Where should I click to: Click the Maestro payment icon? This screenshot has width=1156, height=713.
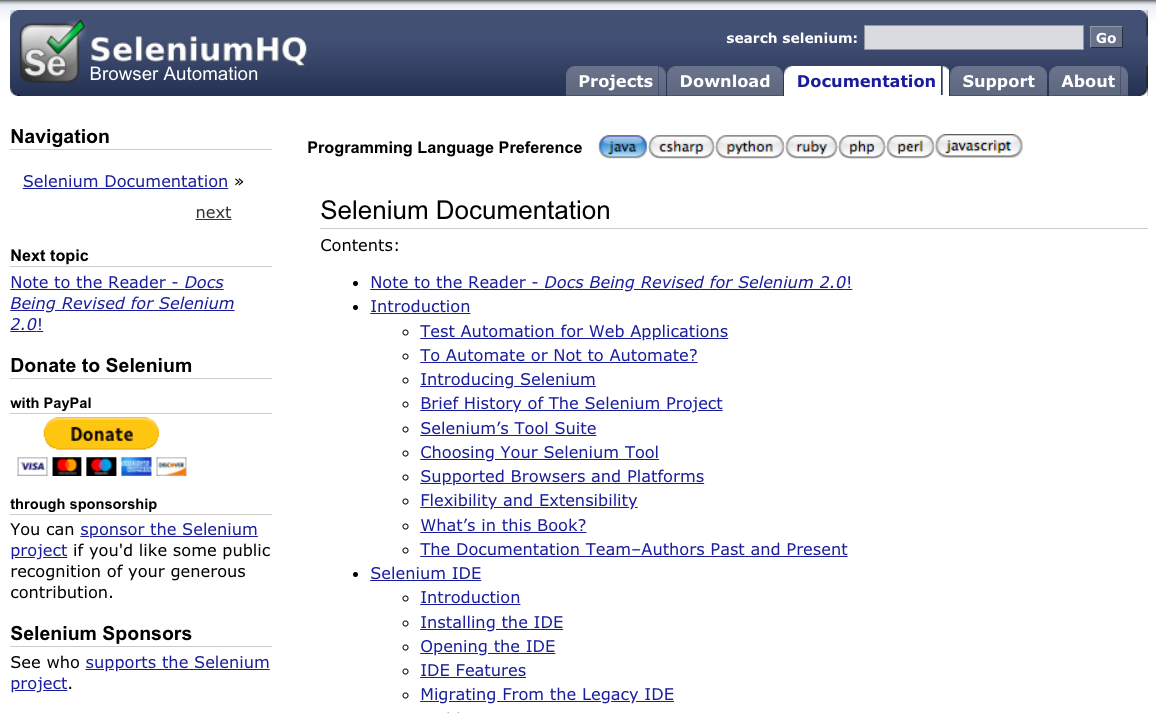(100, 466)
